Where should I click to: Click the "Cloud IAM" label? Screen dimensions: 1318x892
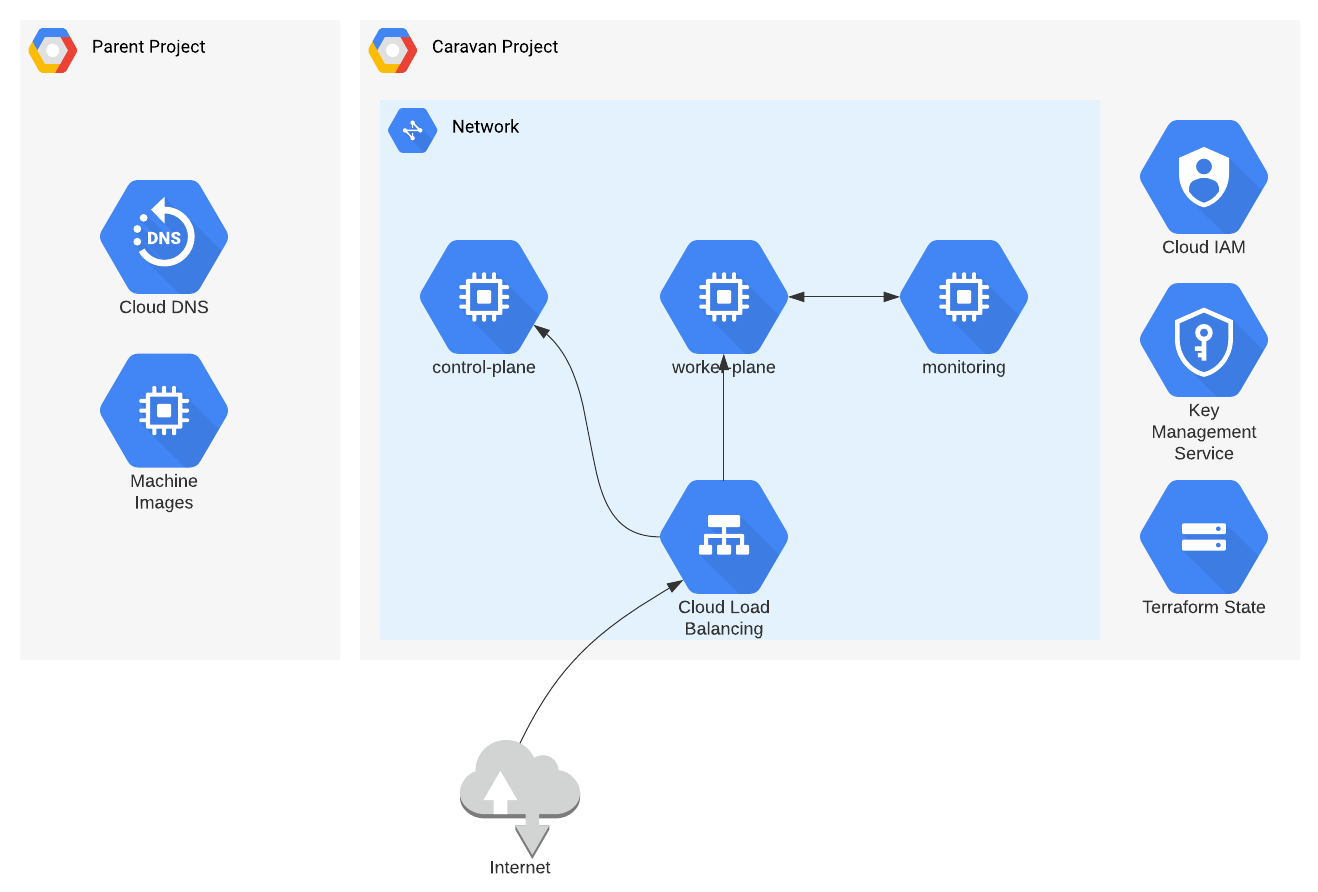[1204, 247]
